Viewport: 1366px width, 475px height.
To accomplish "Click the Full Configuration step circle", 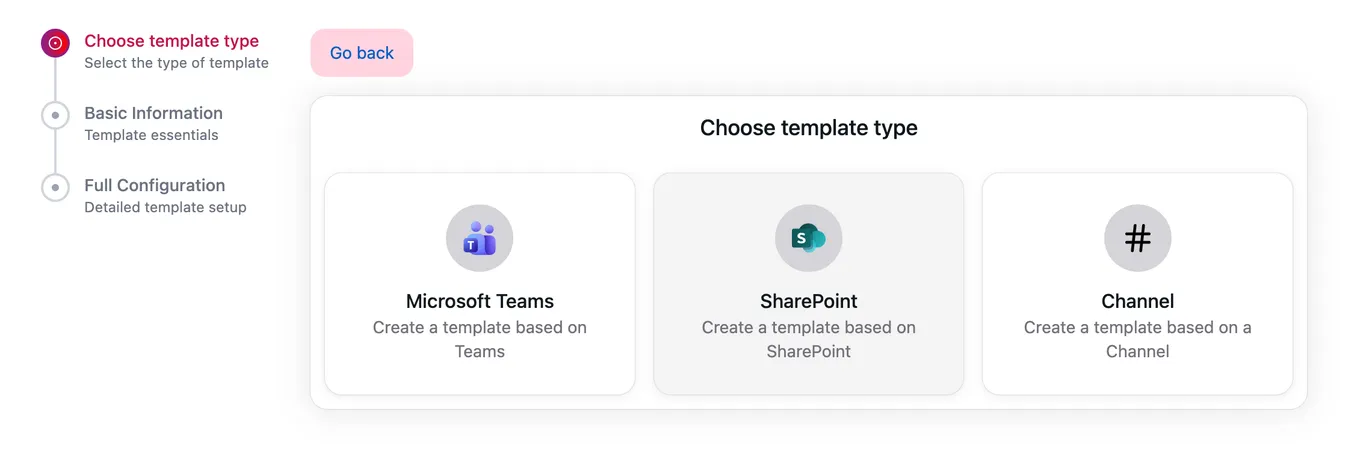I will click(x=55, y=187).
